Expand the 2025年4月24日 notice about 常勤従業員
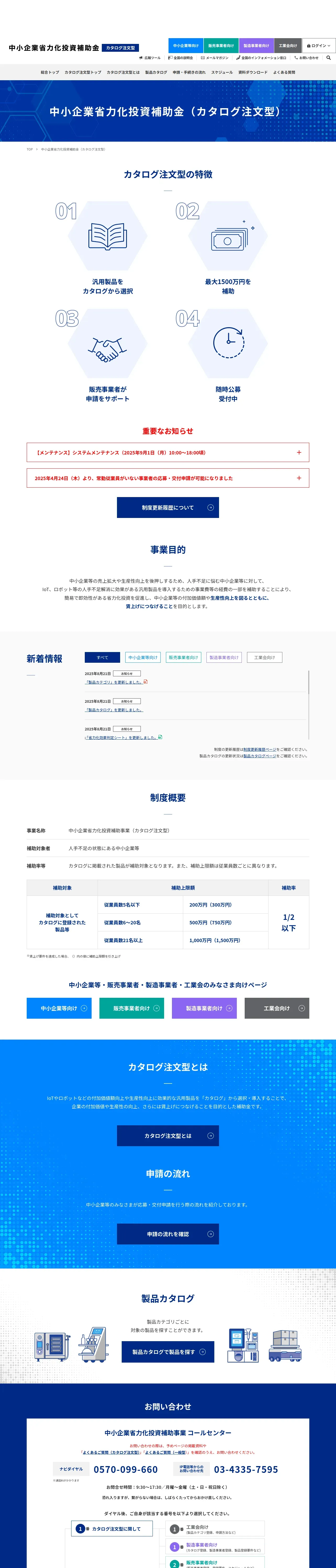This screenshot has height=1568, width=336. [168, 478]
